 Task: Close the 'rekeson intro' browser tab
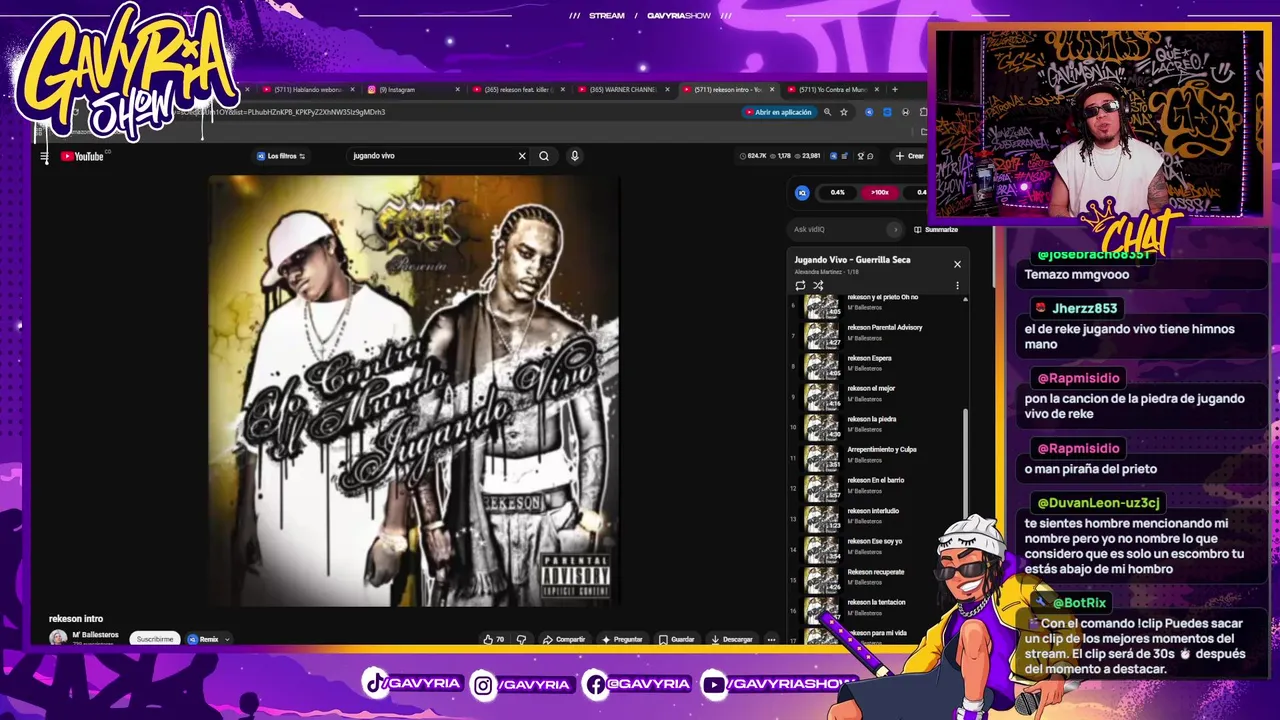pyautogui.click(x=772, y=89)
